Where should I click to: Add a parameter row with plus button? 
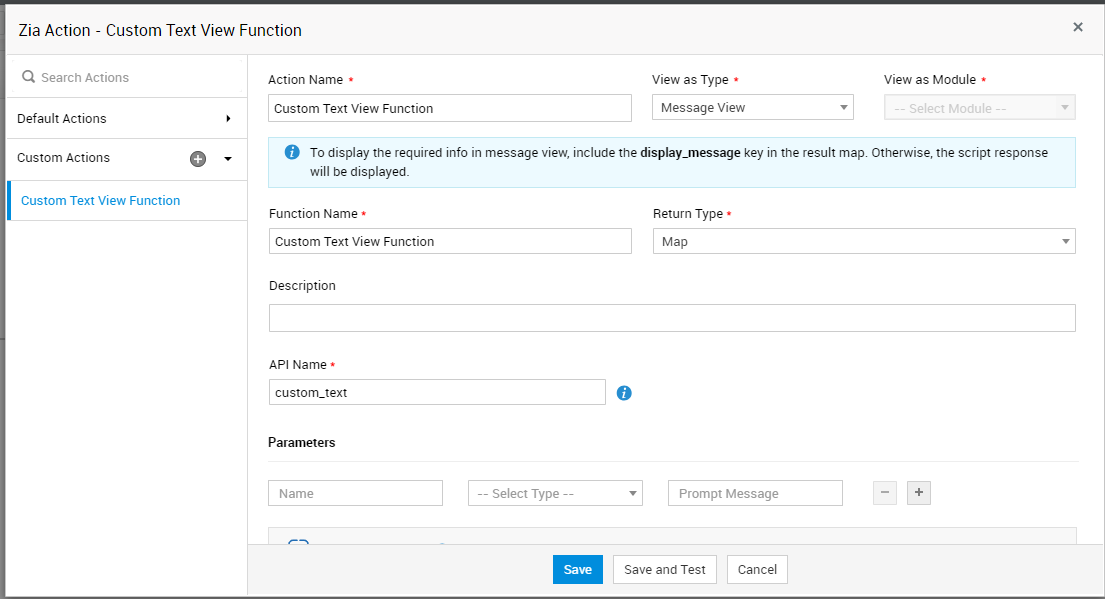(919, 493)
